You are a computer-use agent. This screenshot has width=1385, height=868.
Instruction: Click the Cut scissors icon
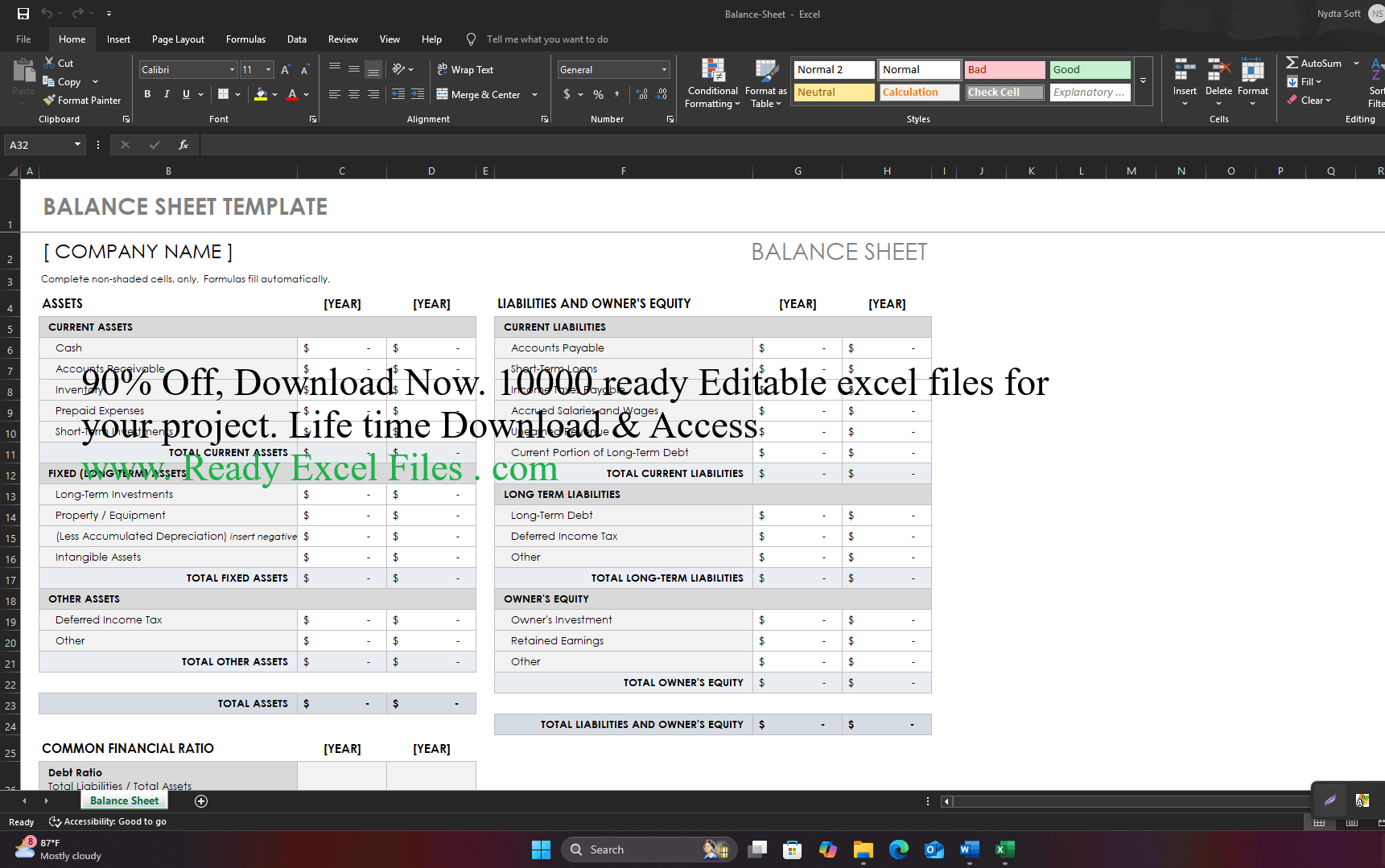click(x=49, y=63)
